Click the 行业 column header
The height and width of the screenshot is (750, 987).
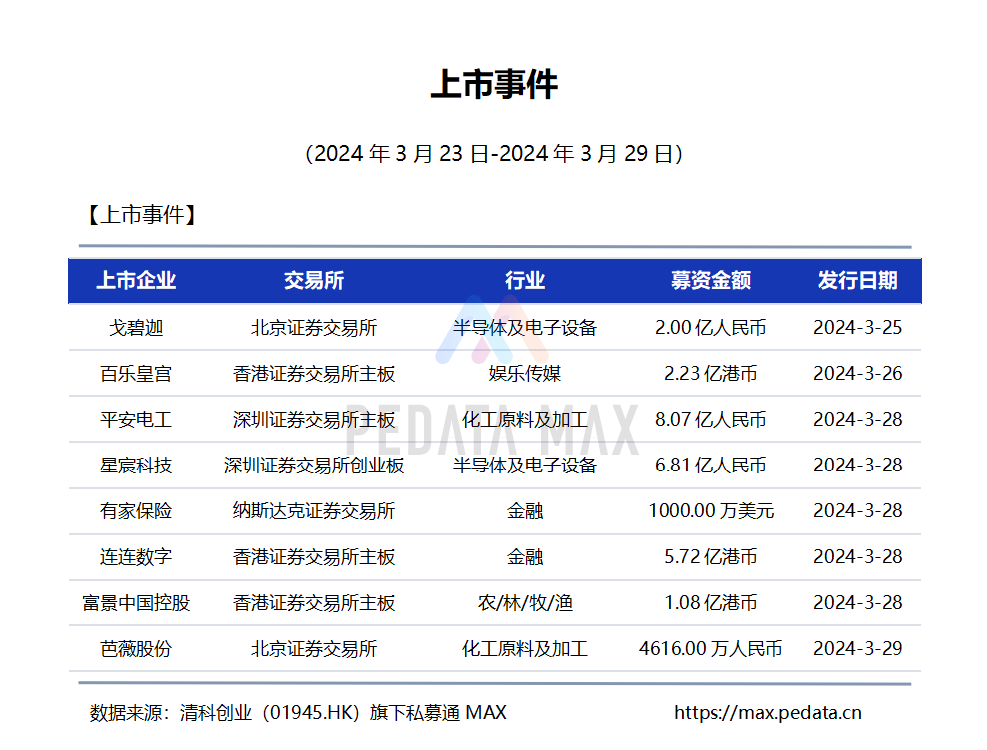pyautogui.click(x=524, y=280)
